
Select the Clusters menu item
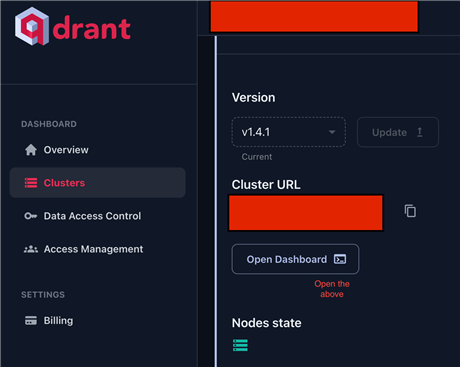click(98, 183)
